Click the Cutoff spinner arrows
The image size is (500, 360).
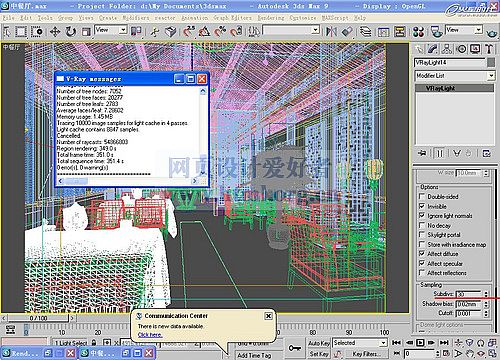pyautogui.click(x=486, y=313)
